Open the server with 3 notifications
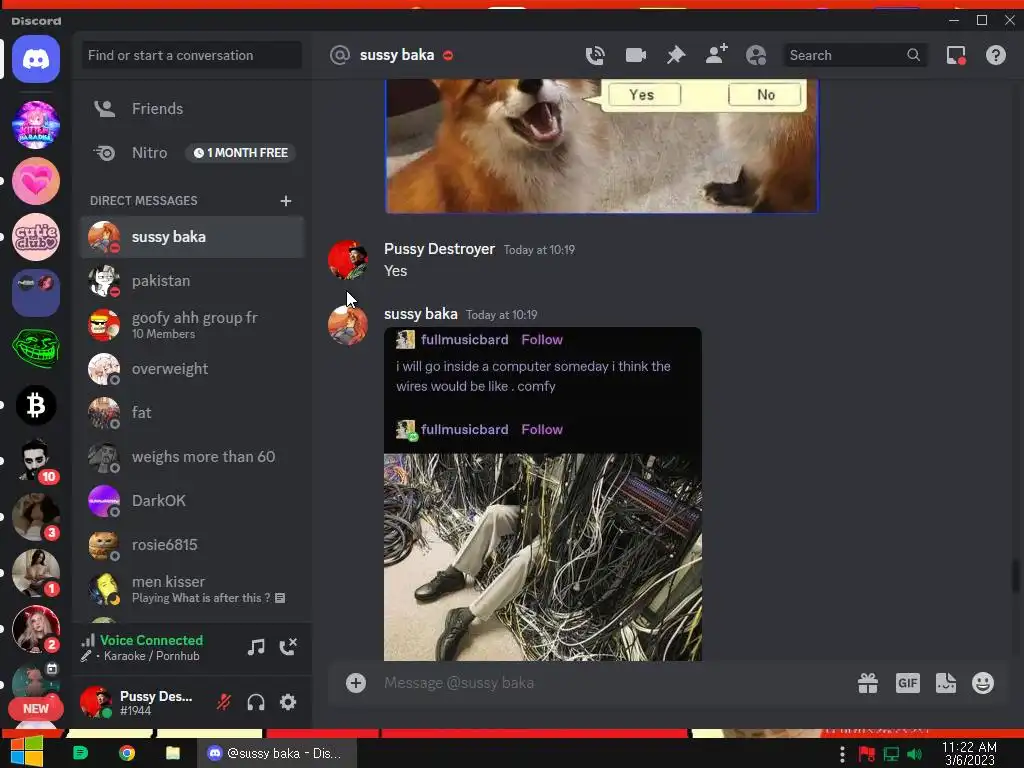This screenshot has height=768, width=1024. click(x=36, y=517)
